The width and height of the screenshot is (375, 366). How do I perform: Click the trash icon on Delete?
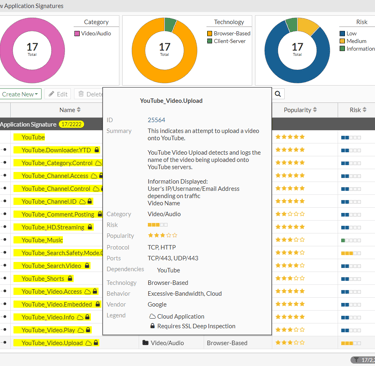(x=81, y=94)
